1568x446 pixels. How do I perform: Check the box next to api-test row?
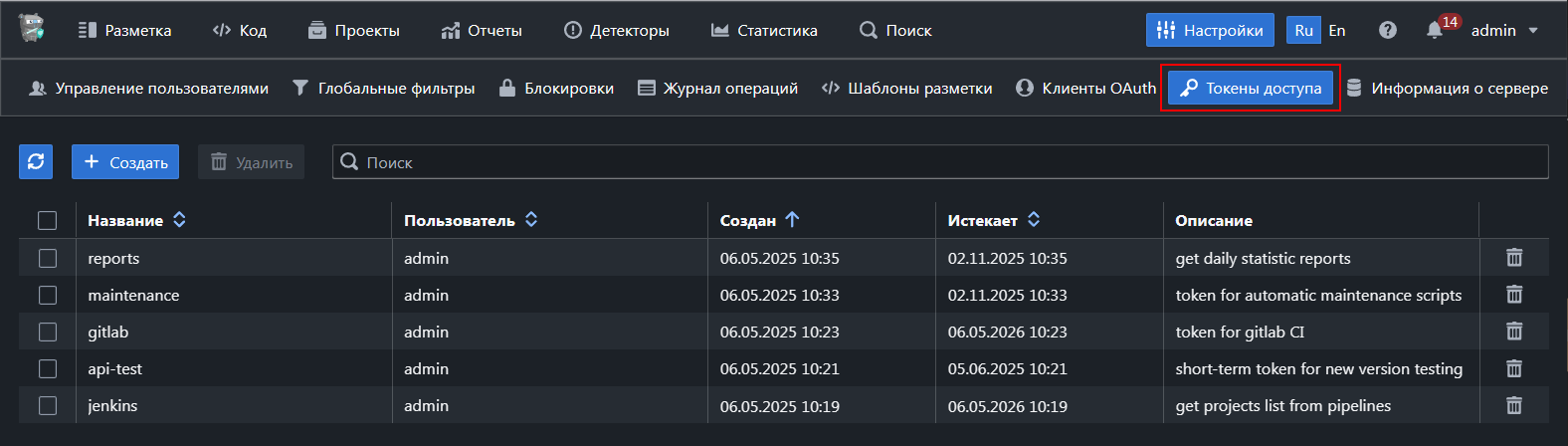click(48, 368)
